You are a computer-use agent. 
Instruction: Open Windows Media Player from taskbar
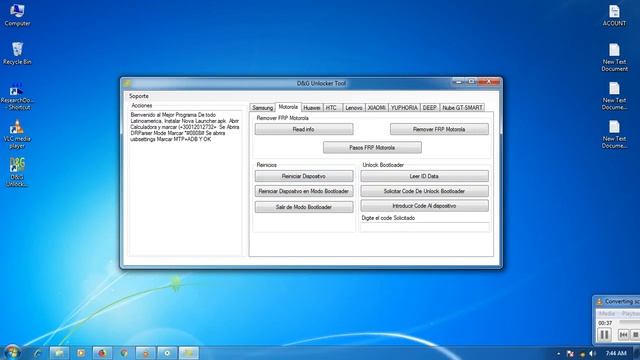[x=81, y=353]
